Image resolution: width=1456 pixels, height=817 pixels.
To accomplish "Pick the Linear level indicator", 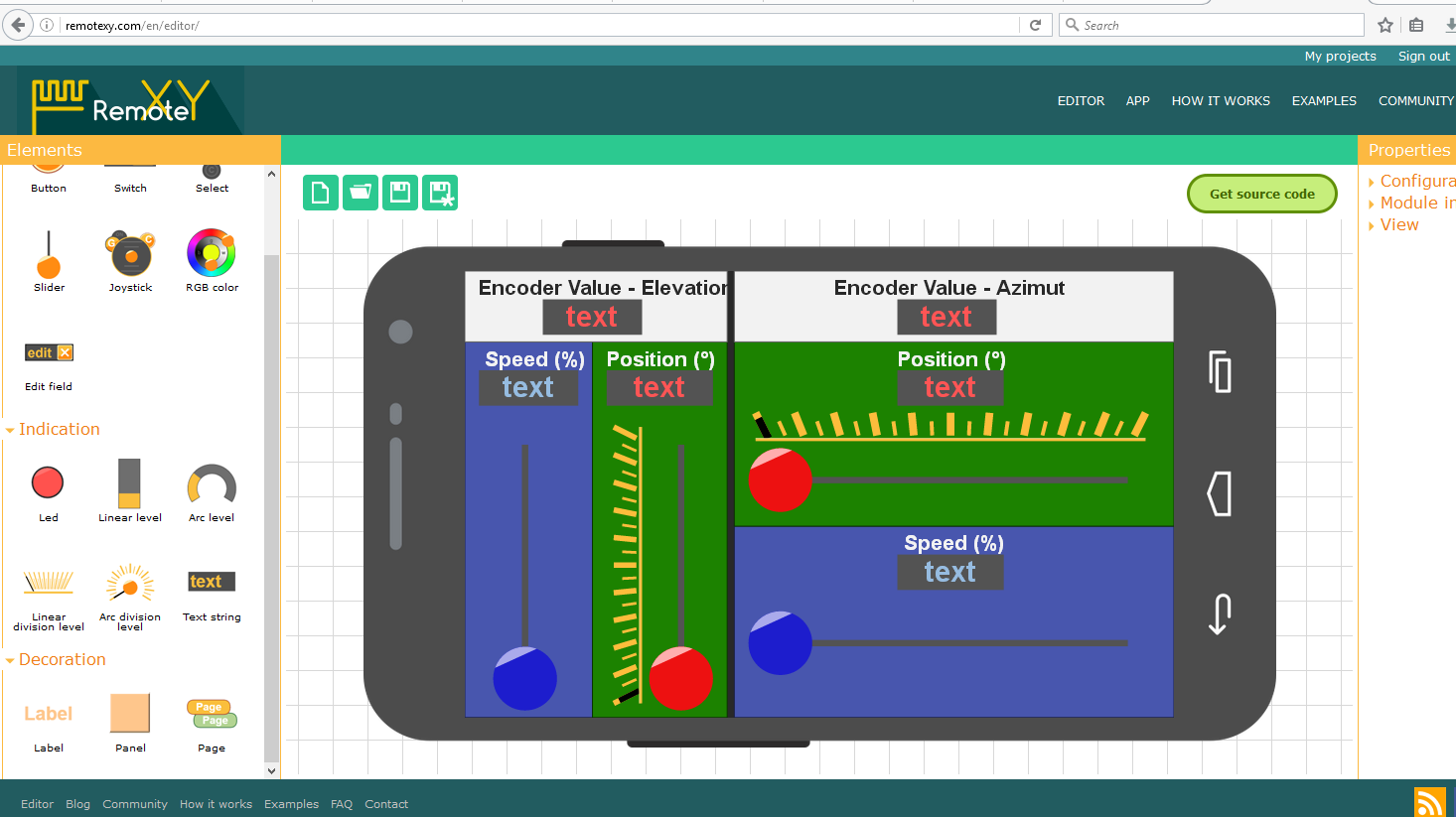I will (x=129, y=483).
